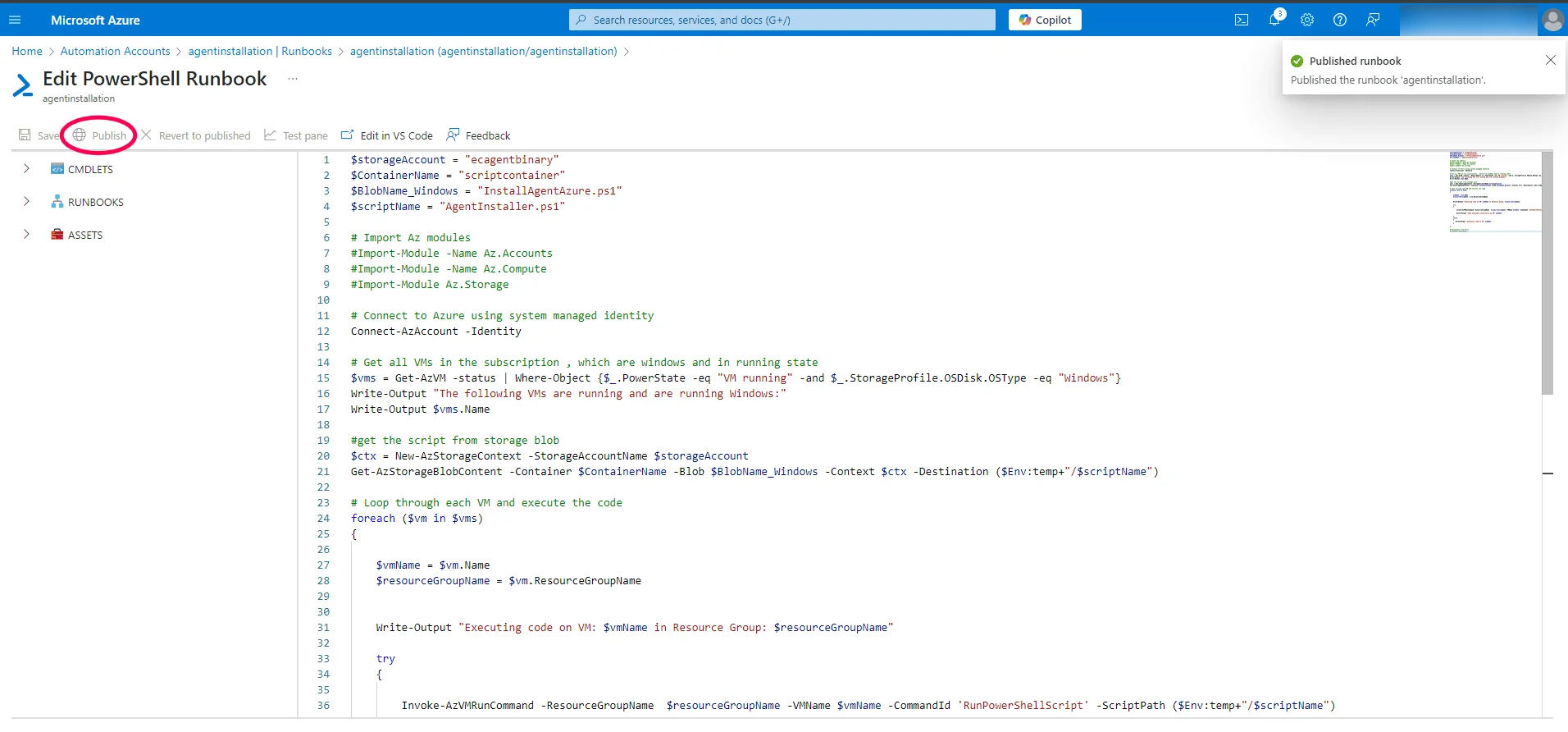Viewport: 1568px width, 732px height.
Task: Open Automation Accounts breadcrumb
Action: click(x=116, y=51)
